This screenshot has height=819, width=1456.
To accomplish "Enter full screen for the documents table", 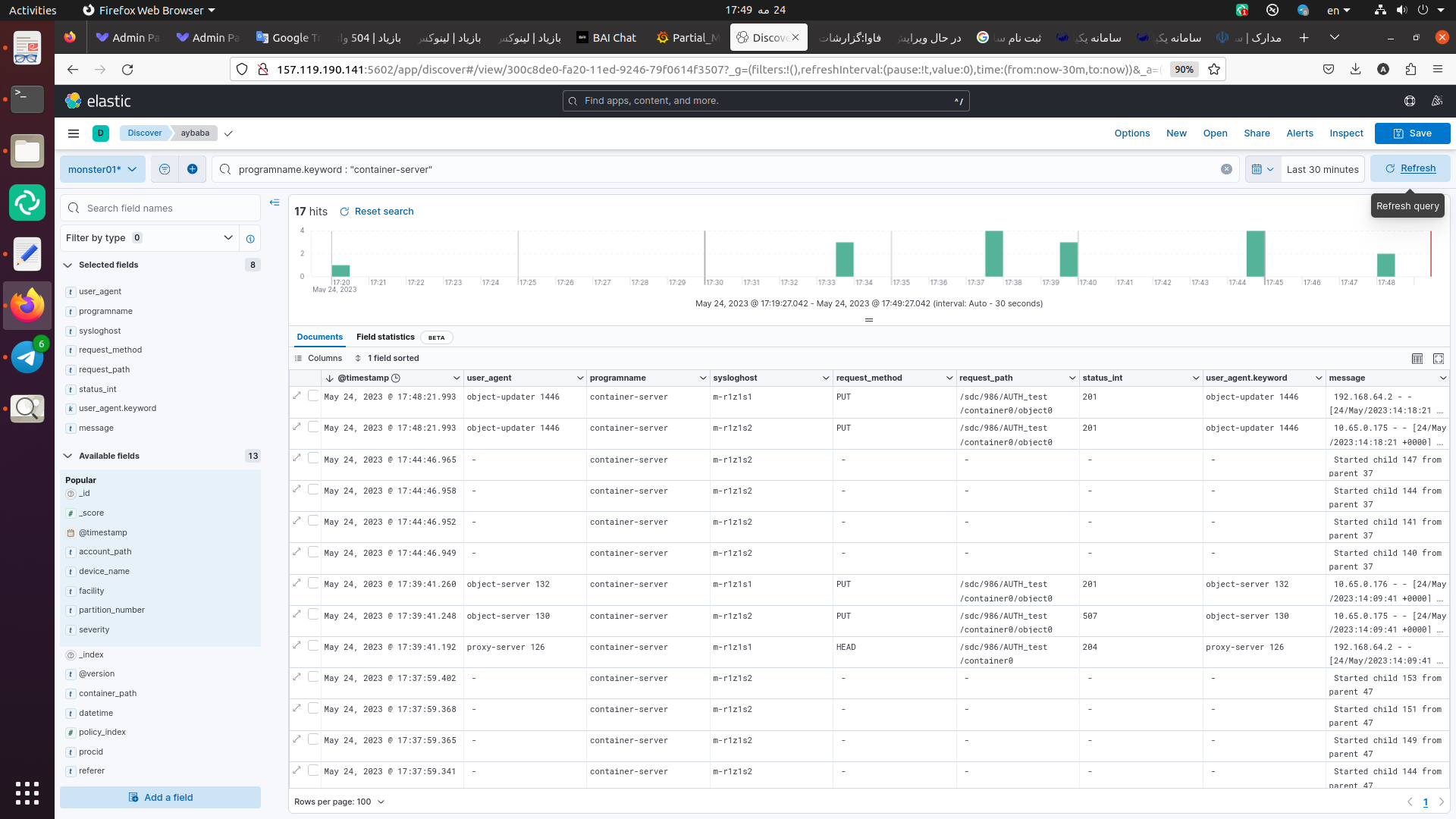I will click(x=1439, y=359).
